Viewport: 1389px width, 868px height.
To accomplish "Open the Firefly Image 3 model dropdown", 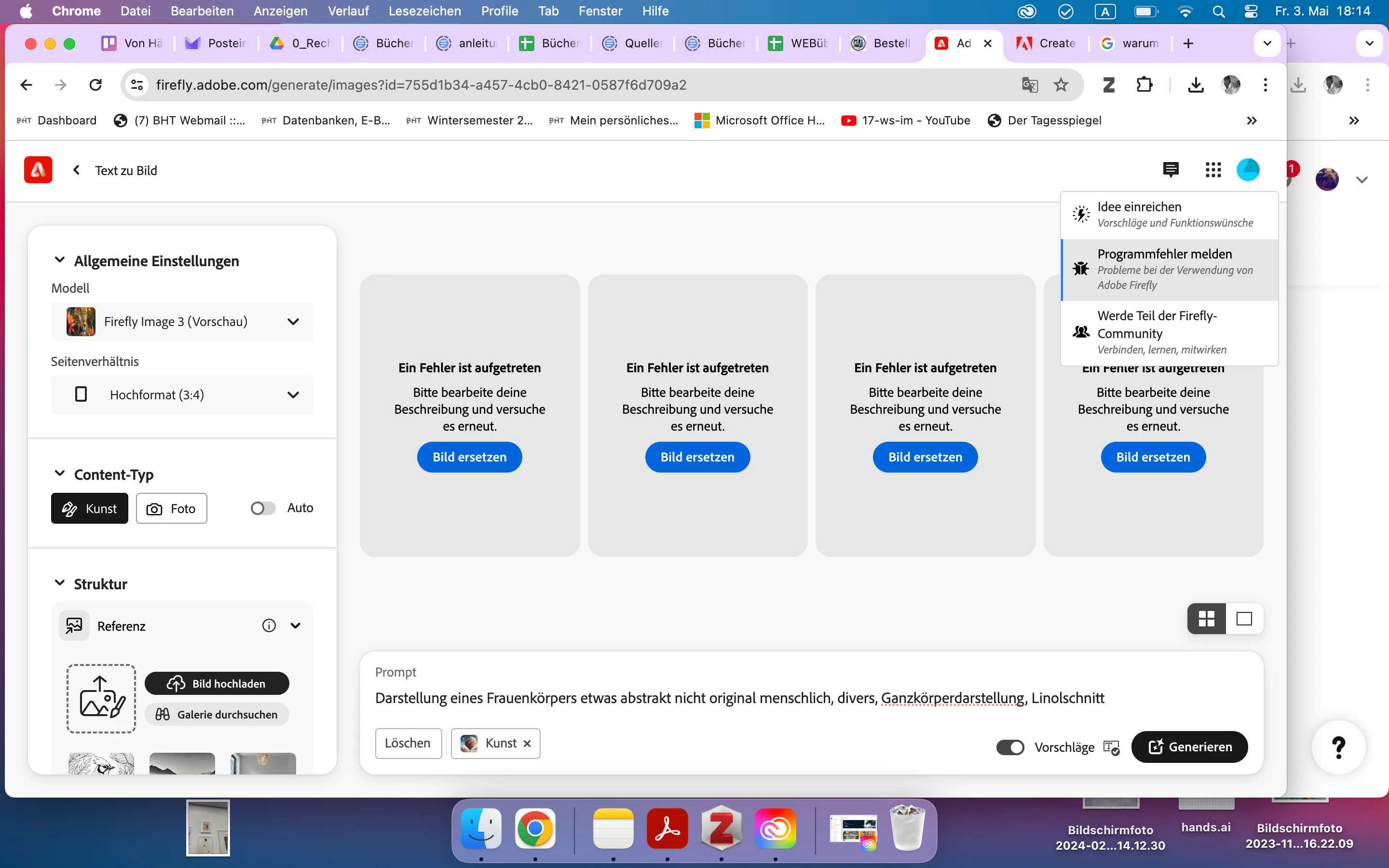I will [x=182, y=322].
